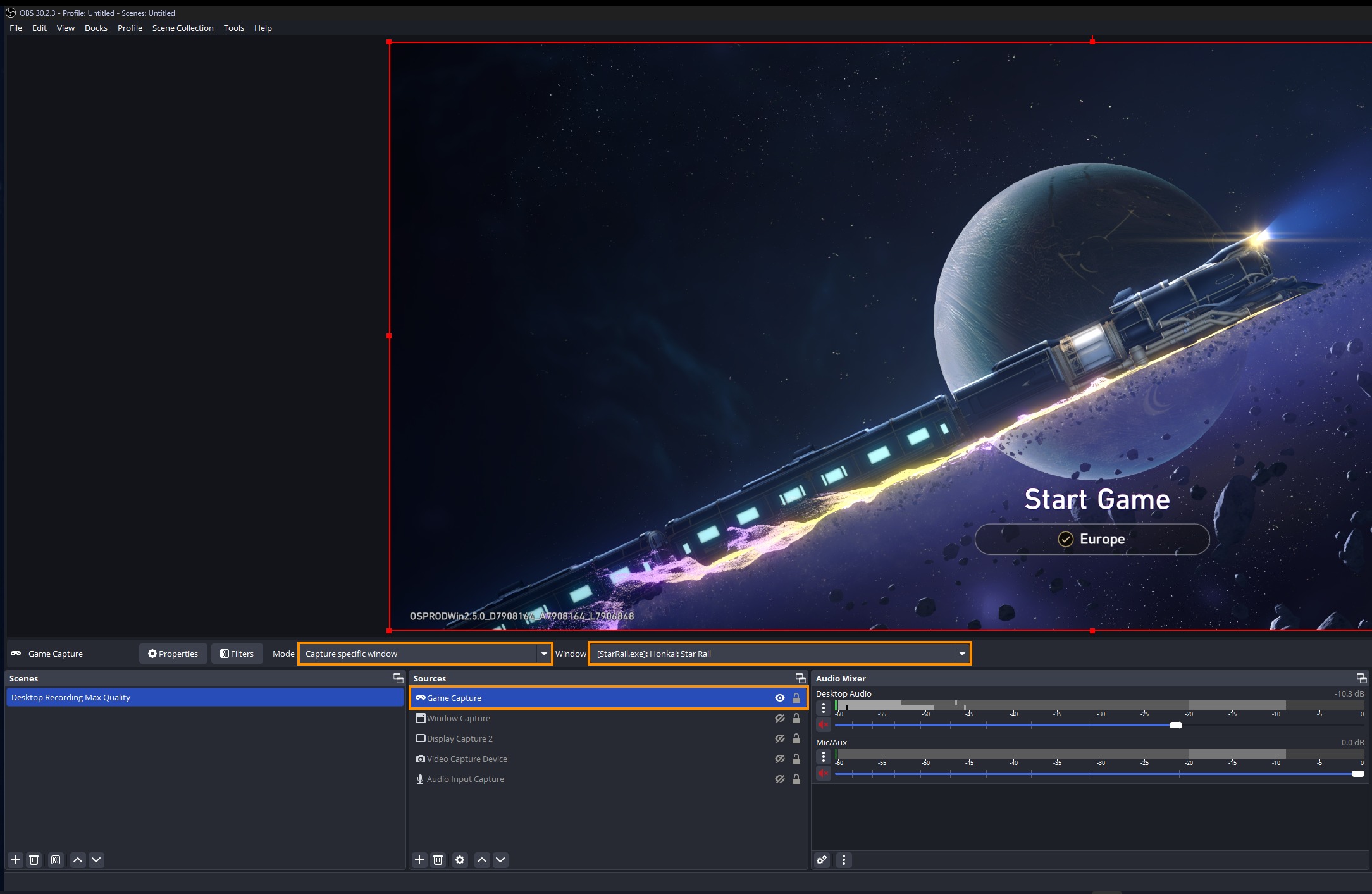Screen dimensions: 1372x894
Task: Open Filters for Game Capture
Action: tap(237, 654)
